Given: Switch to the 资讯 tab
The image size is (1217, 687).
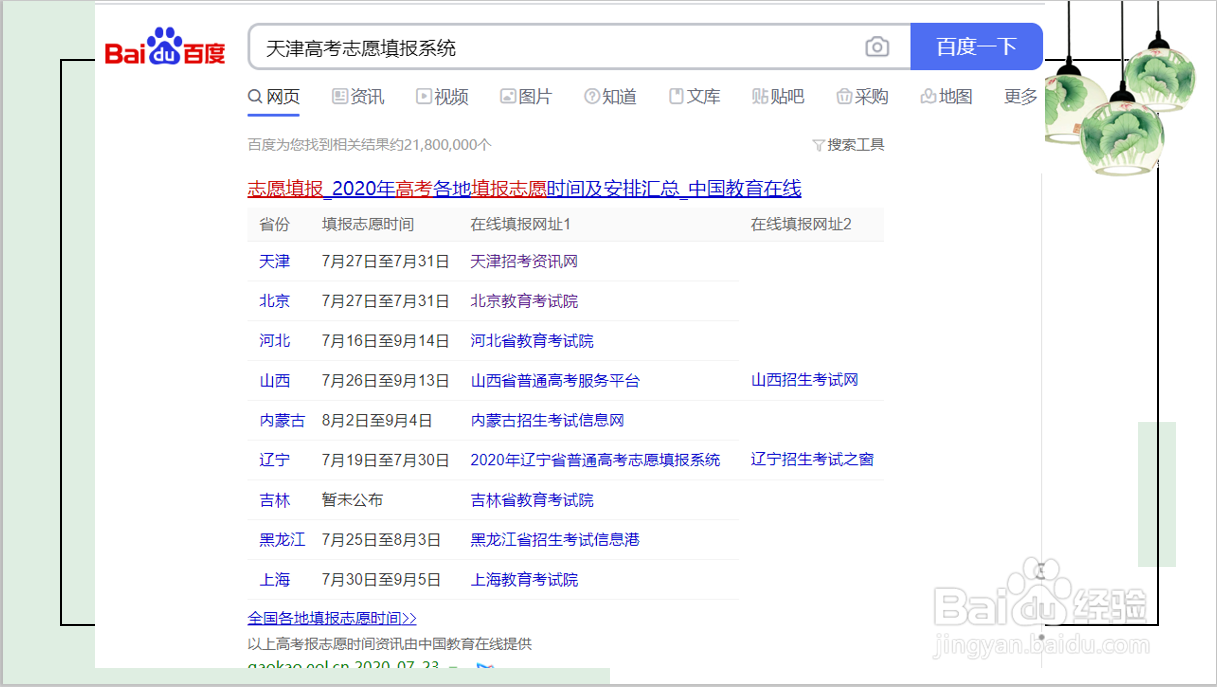Looking at the screenshot, I should 358,97.
